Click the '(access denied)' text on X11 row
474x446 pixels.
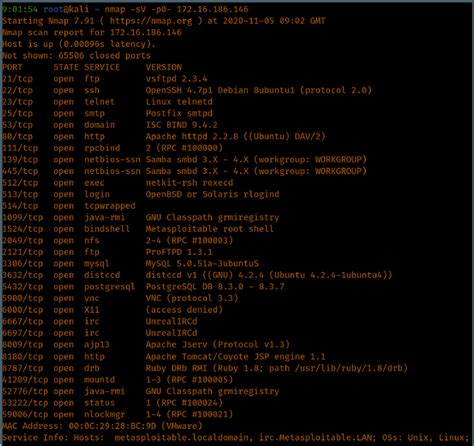click(184, 310)
